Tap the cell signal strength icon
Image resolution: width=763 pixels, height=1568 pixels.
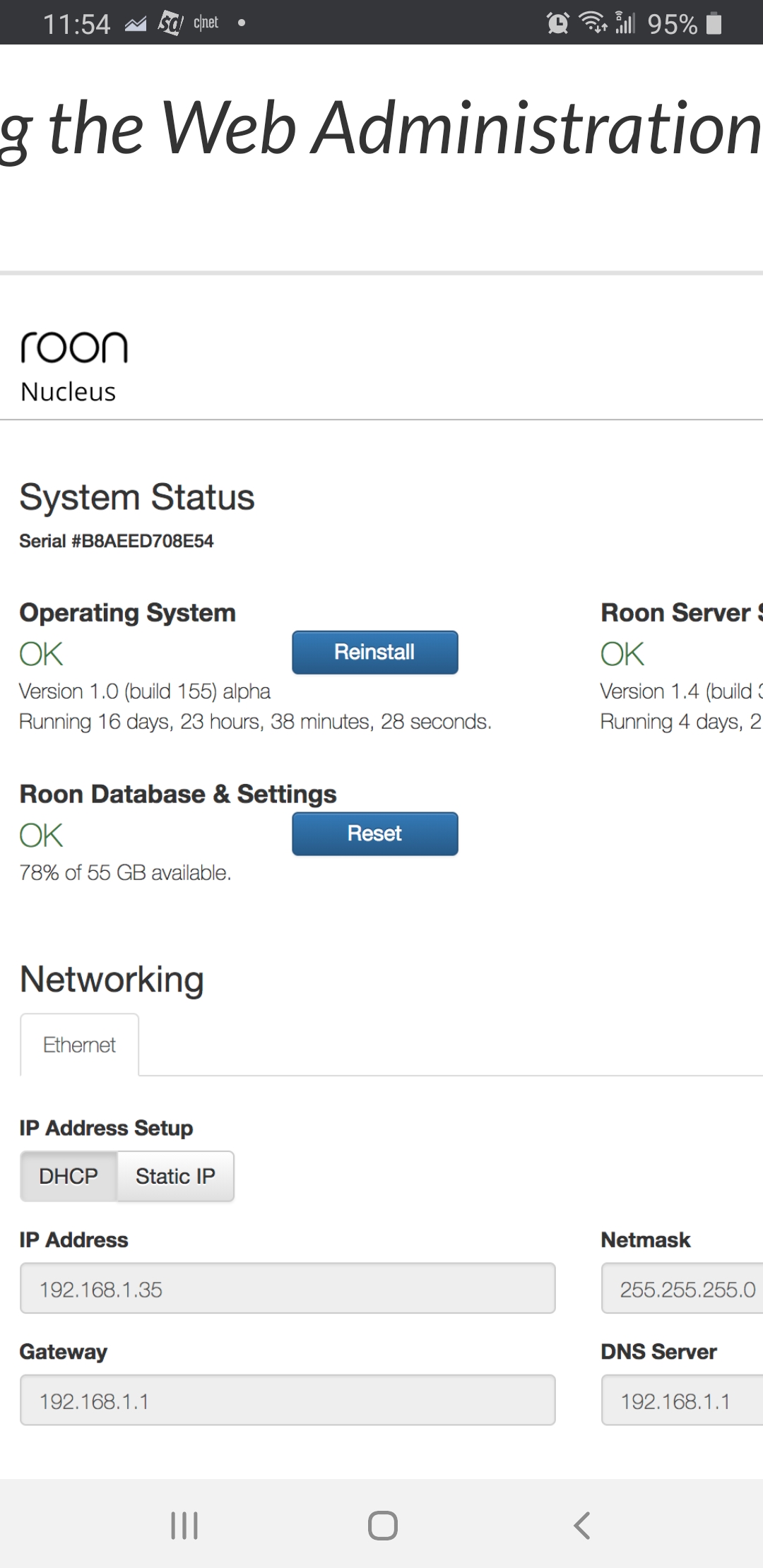coord(625,23)
